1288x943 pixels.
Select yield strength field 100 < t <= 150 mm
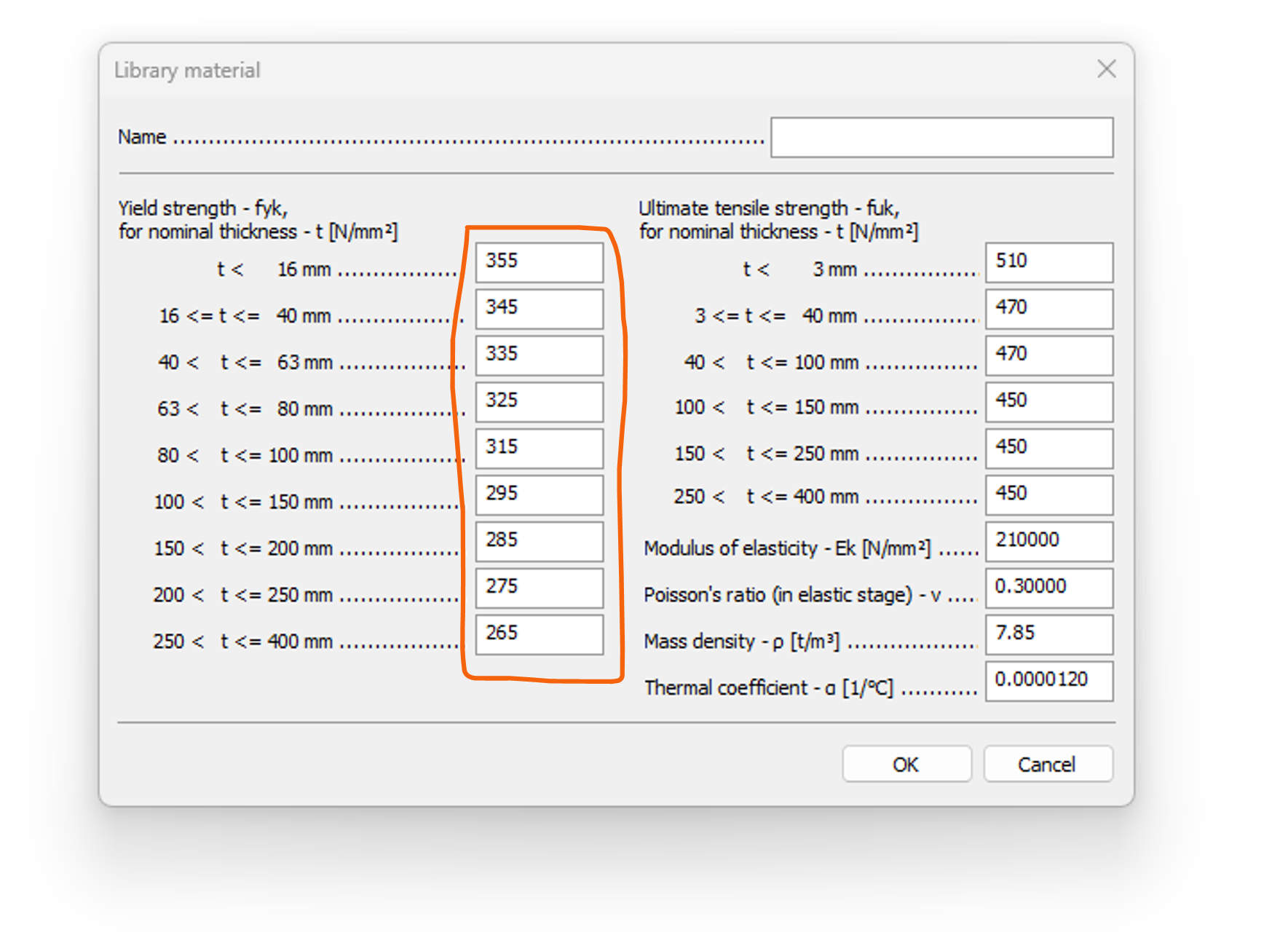pyautogui.click(x=540, y=495)
